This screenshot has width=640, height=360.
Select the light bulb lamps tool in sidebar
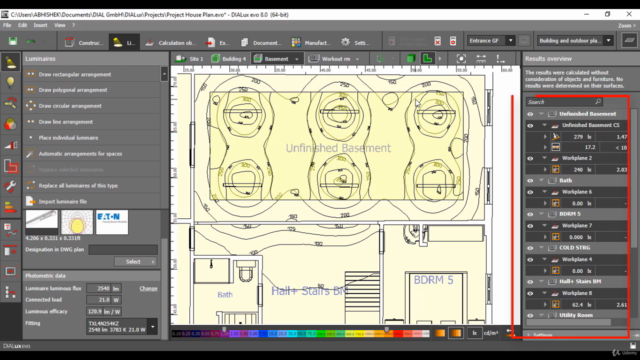[10, 82]
